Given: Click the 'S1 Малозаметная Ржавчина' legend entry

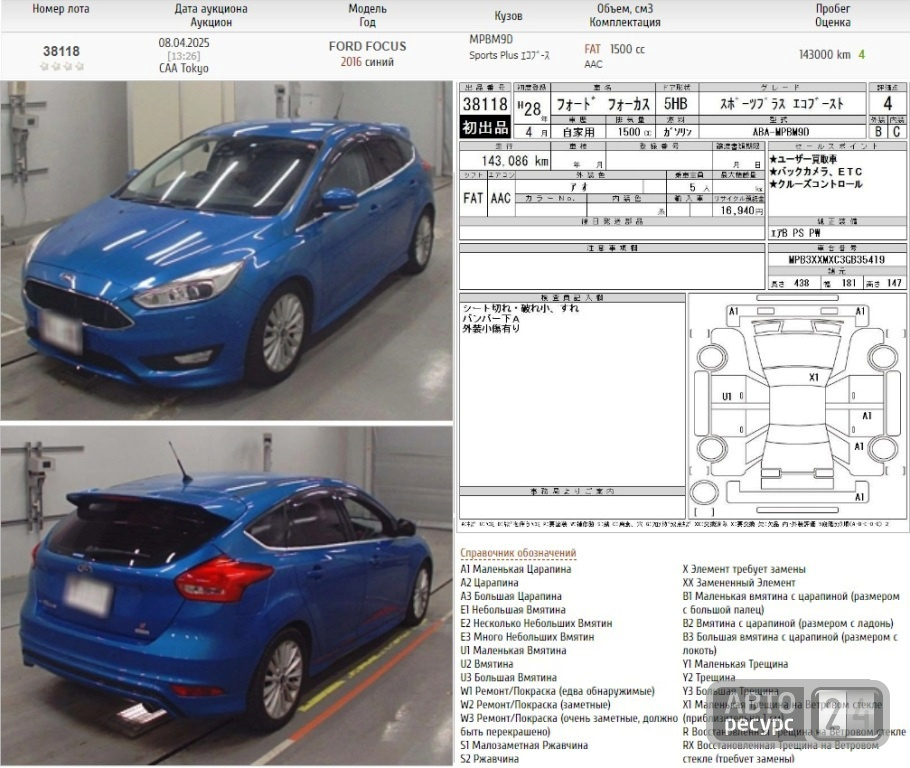Looking at the screenshot, I should 524,745.
